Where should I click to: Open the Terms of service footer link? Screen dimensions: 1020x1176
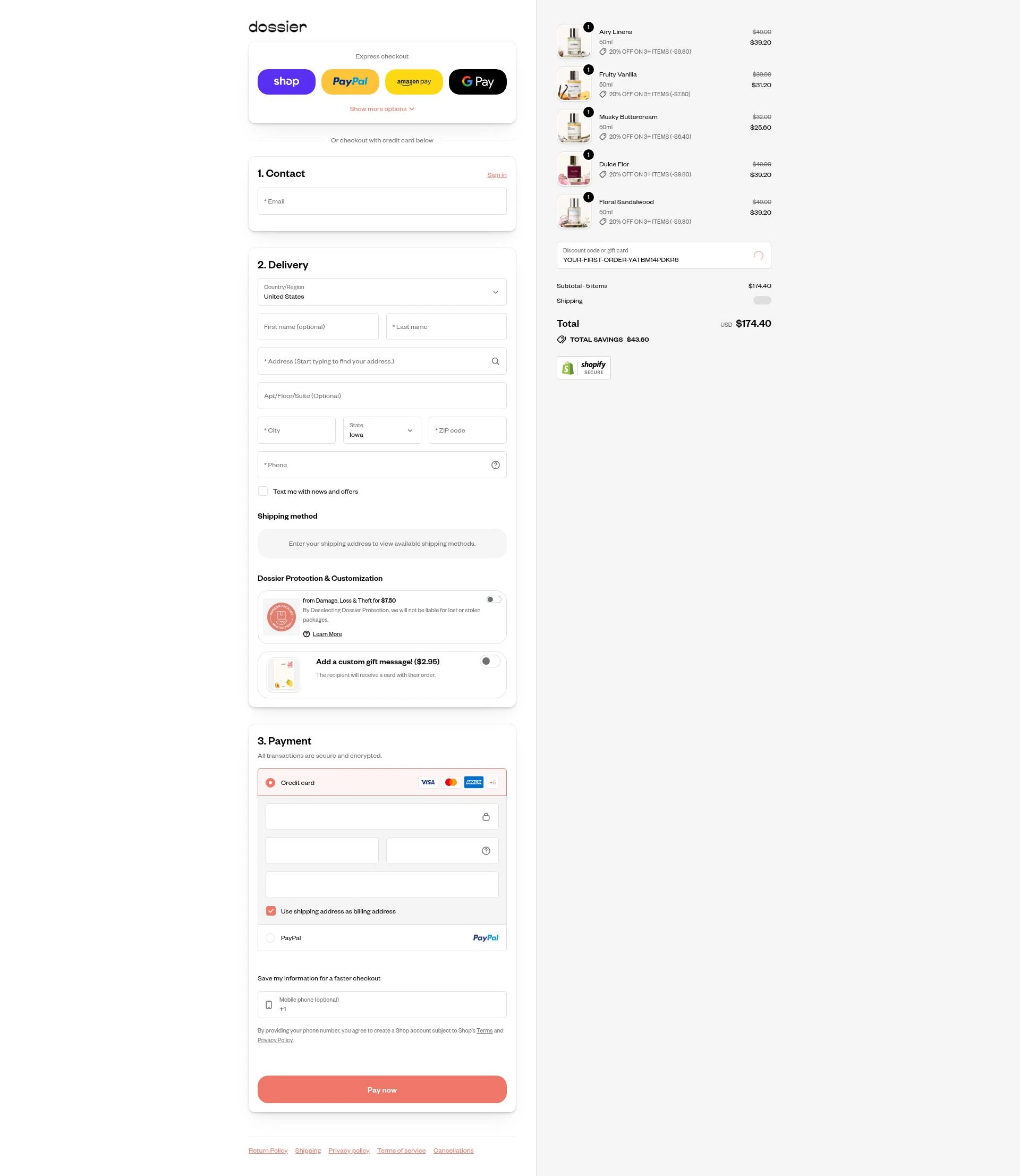(x=401, y=1150)
